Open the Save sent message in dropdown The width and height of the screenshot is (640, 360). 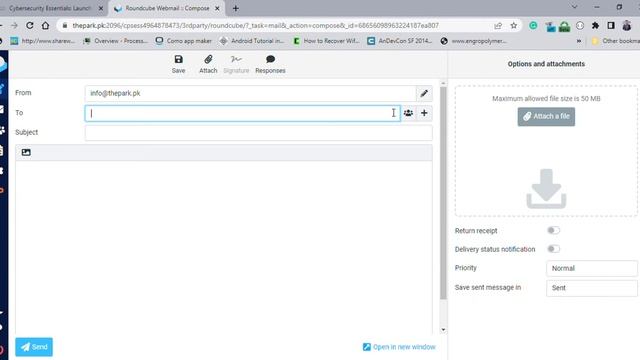coord(591,288)
